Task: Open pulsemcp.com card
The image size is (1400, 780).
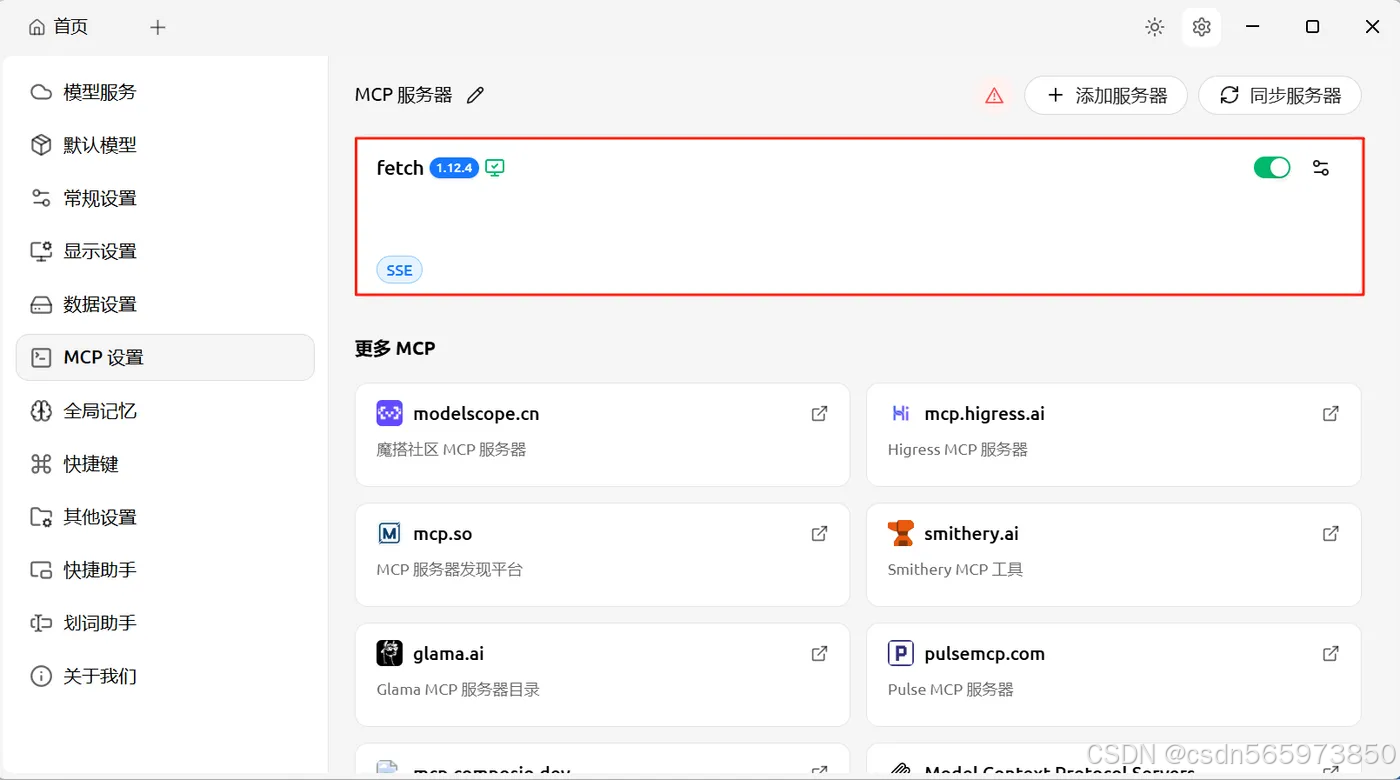Action: pos(1113,674)
